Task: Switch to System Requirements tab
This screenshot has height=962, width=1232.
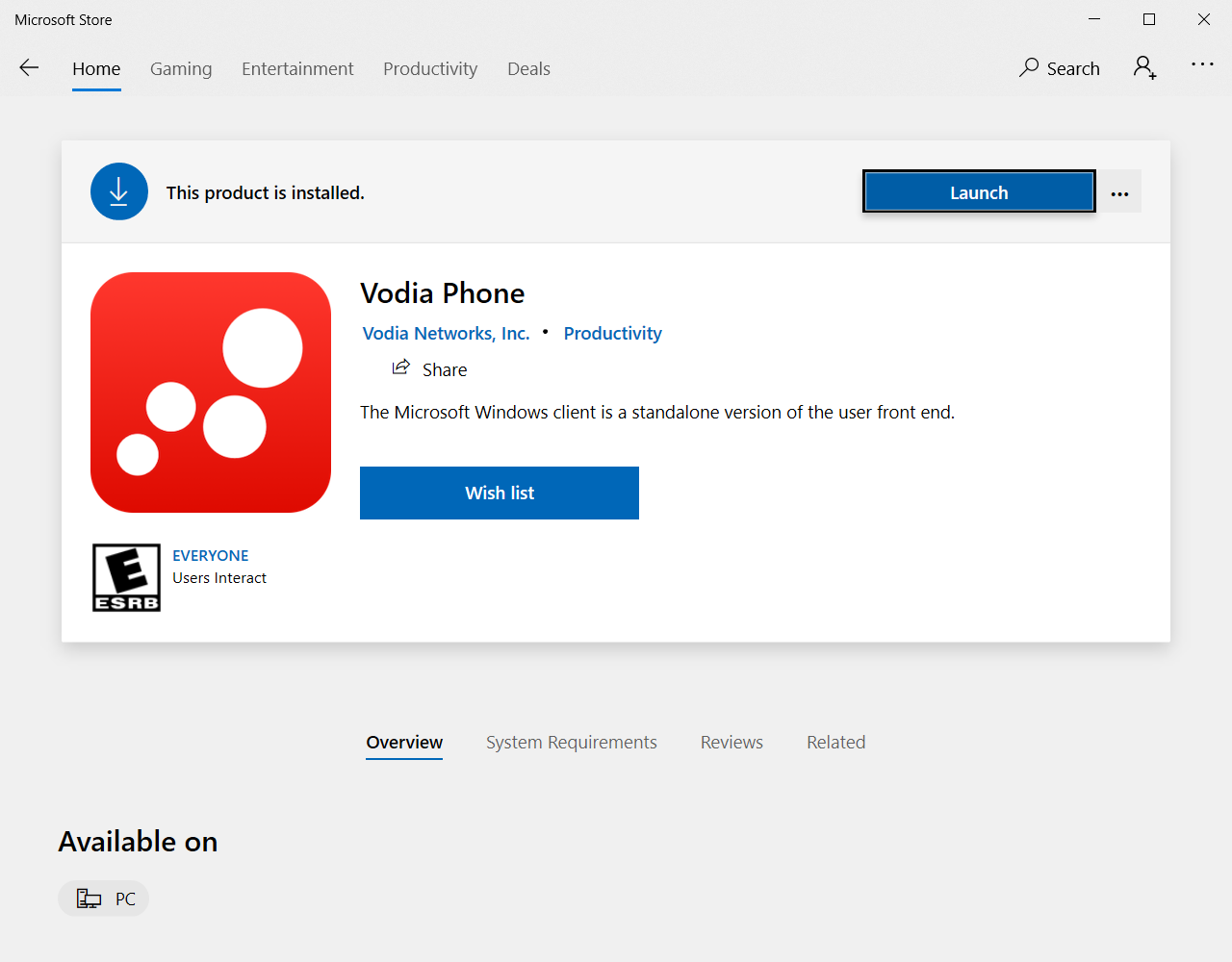Action: [572, 743]
